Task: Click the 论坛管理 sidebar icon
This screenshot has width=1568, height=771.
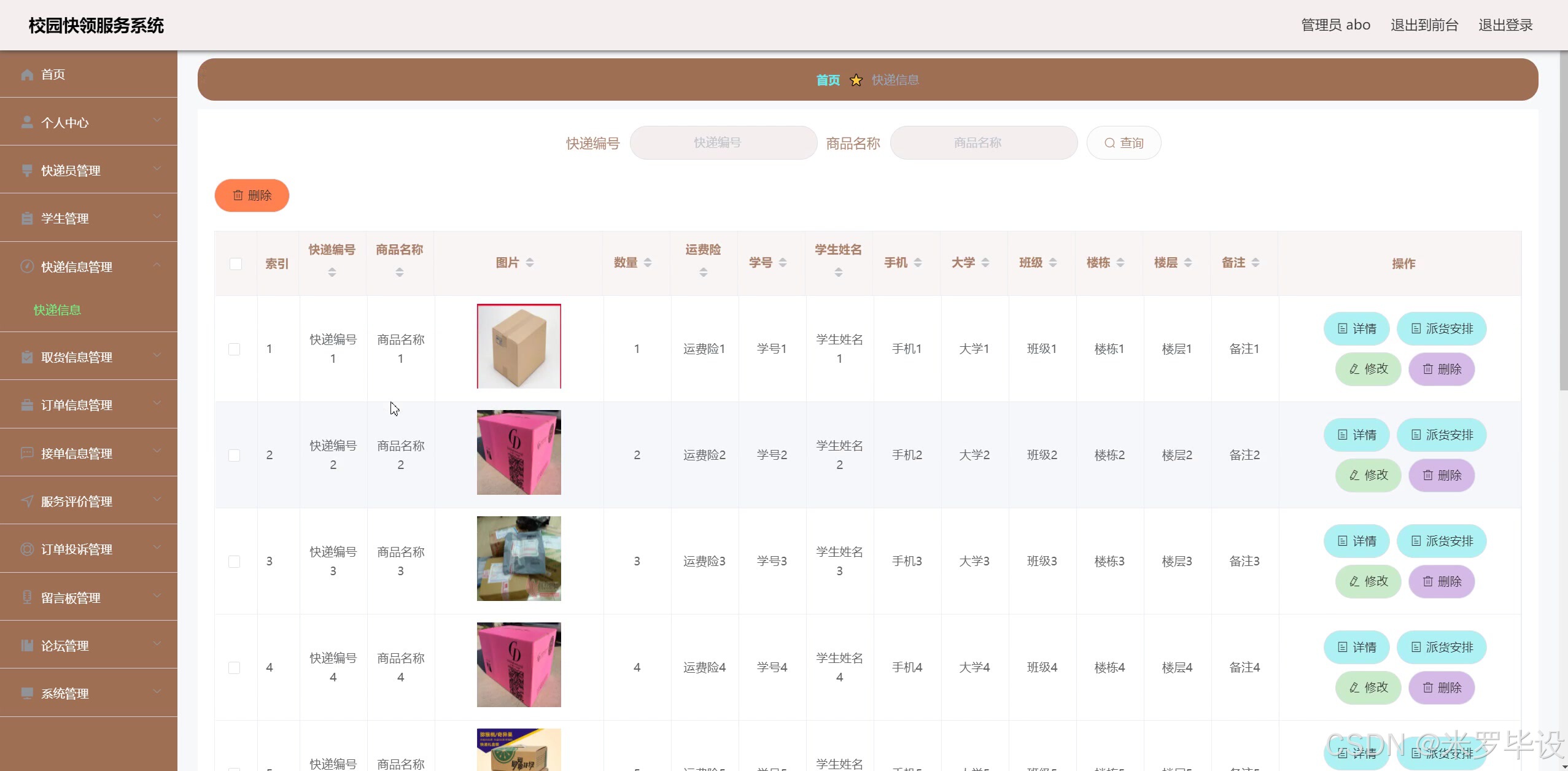Action: [27, 645]
